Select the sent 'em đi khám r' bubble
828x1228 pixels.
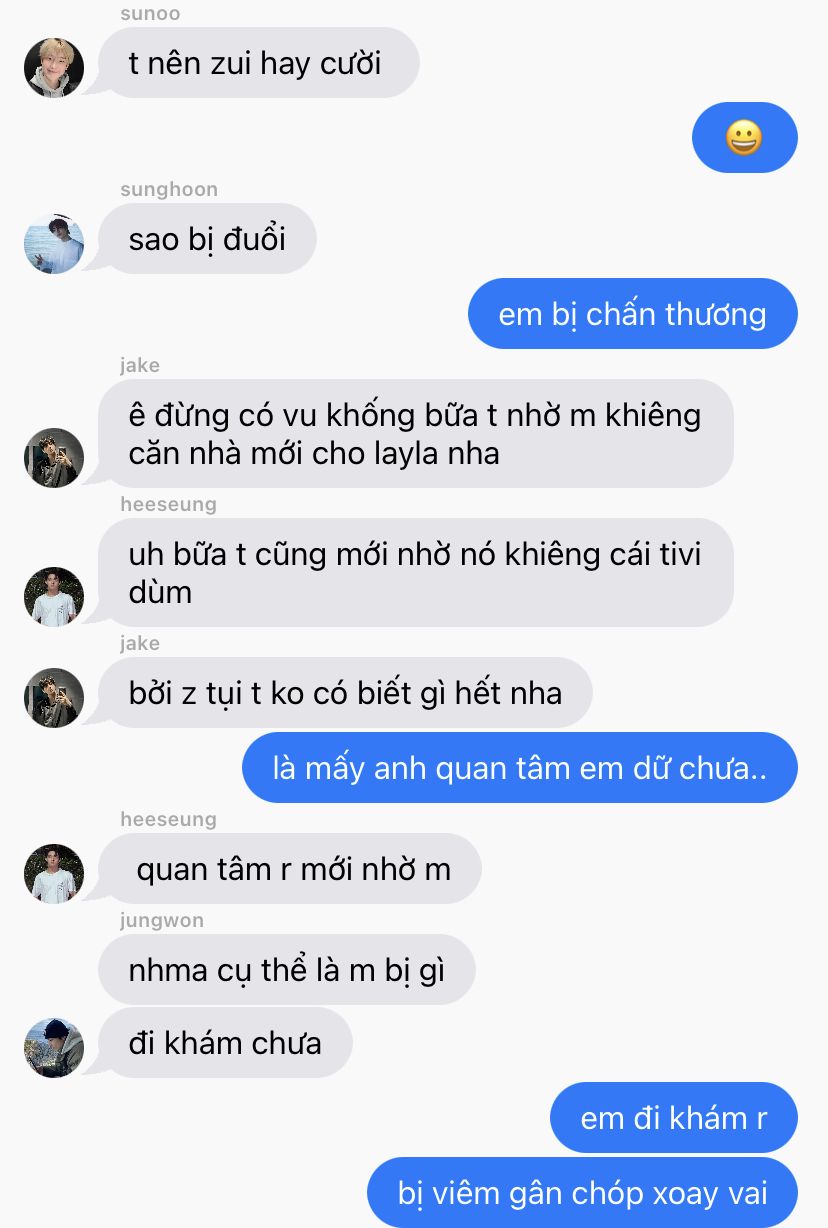point(674,1117)
